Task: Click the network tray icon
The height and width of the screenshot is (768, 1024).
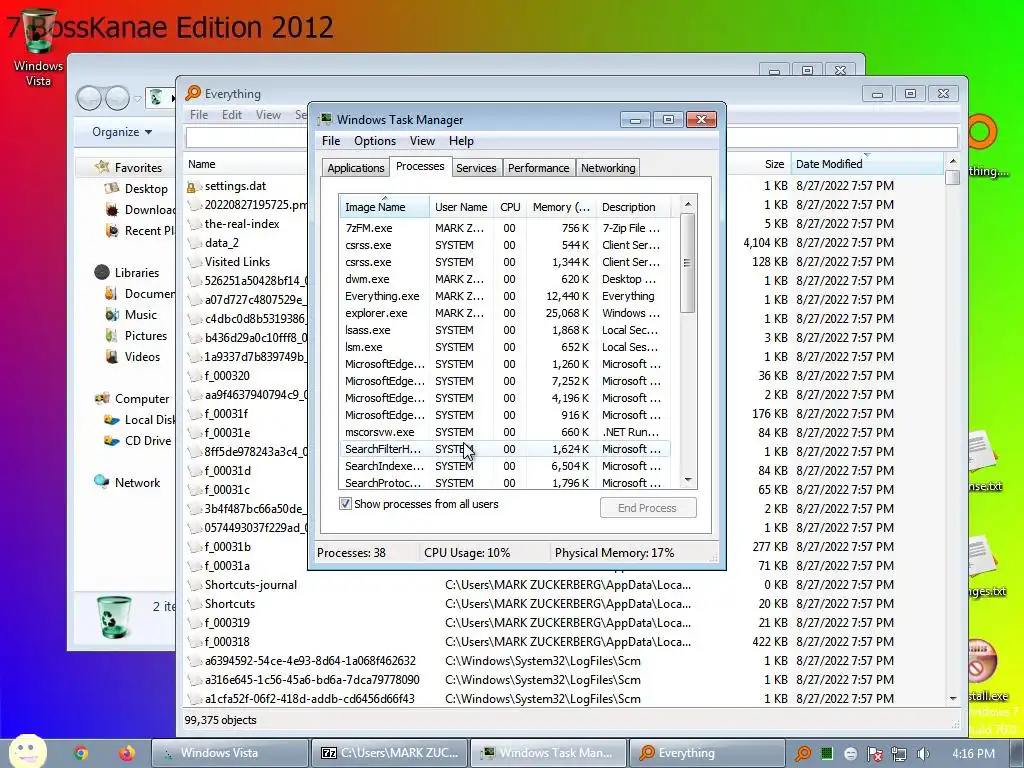Action: (x=899, y=754)
